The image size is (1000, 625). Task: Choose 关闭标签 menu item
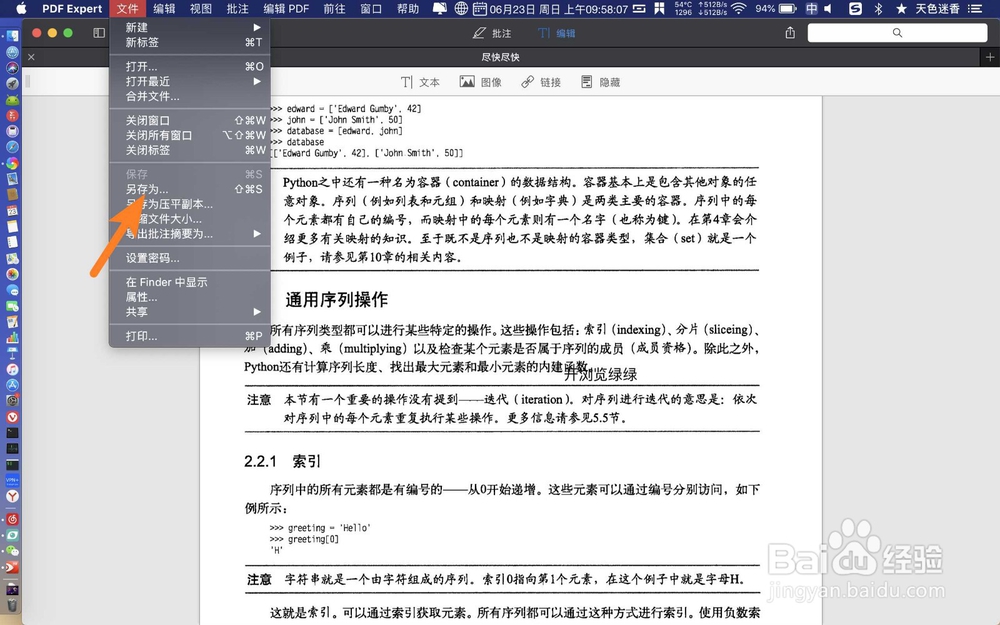189,150
